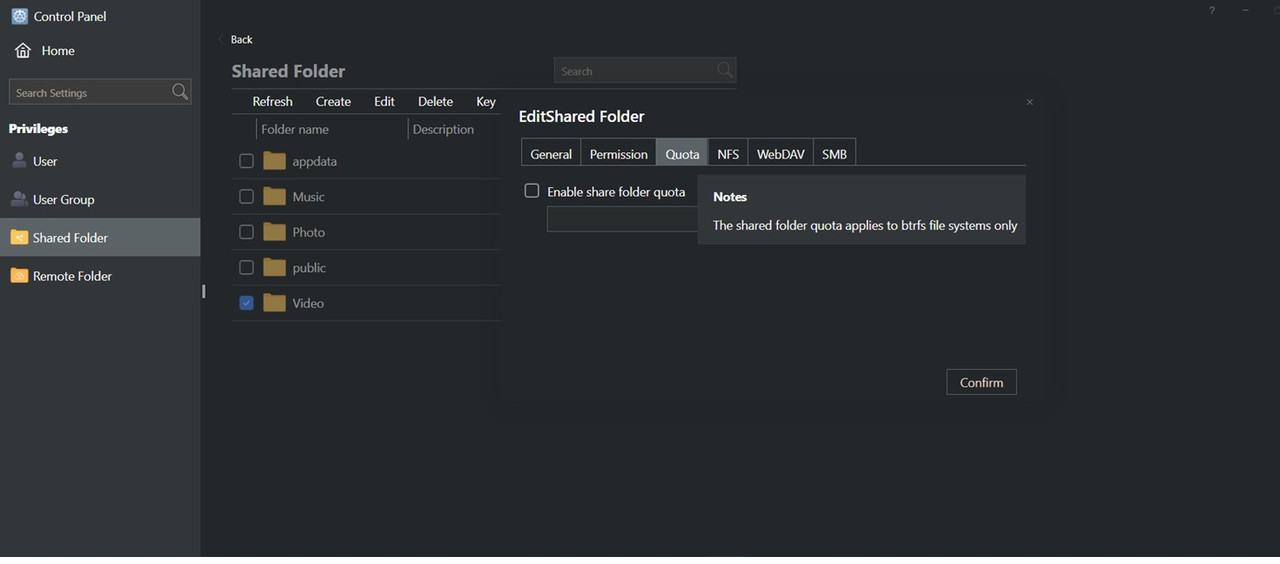
Task: Click the Shared Folder search magnifier icon
Action: [725, 70]
